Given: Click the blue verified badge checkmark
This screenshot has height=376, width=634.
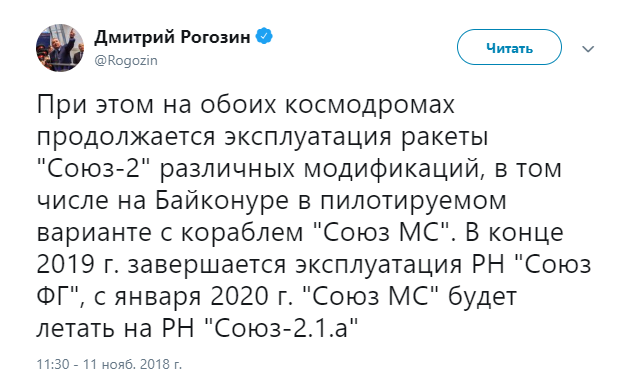Looking at the screenshot, I should coord(264,36).
